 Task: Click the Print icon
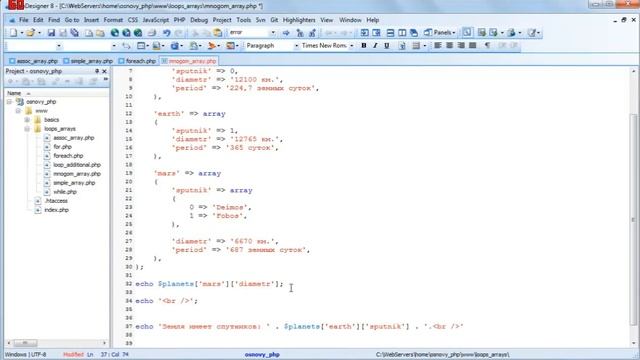coord(152,33)
